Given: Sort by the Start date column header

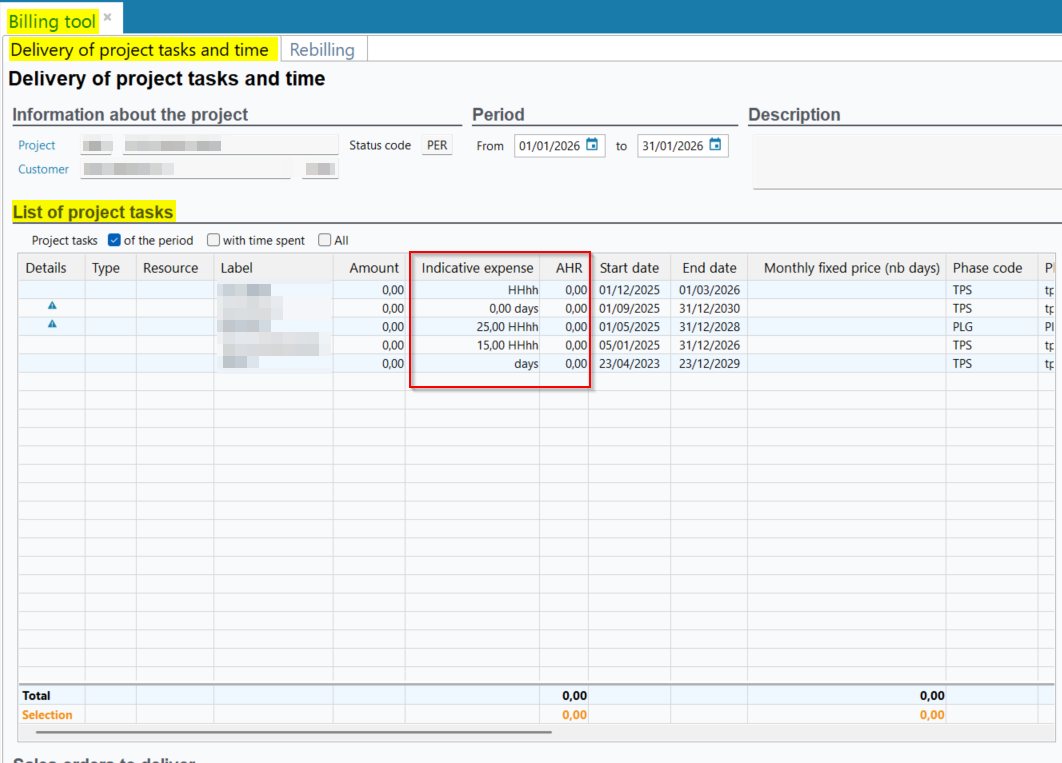Looking at the screenshot, I should pyautogui.click(x=629, y=268).
